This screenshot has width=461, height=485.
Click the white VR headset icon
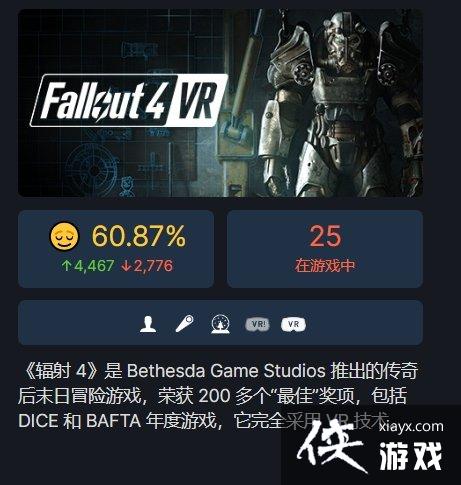pos(293,324)
